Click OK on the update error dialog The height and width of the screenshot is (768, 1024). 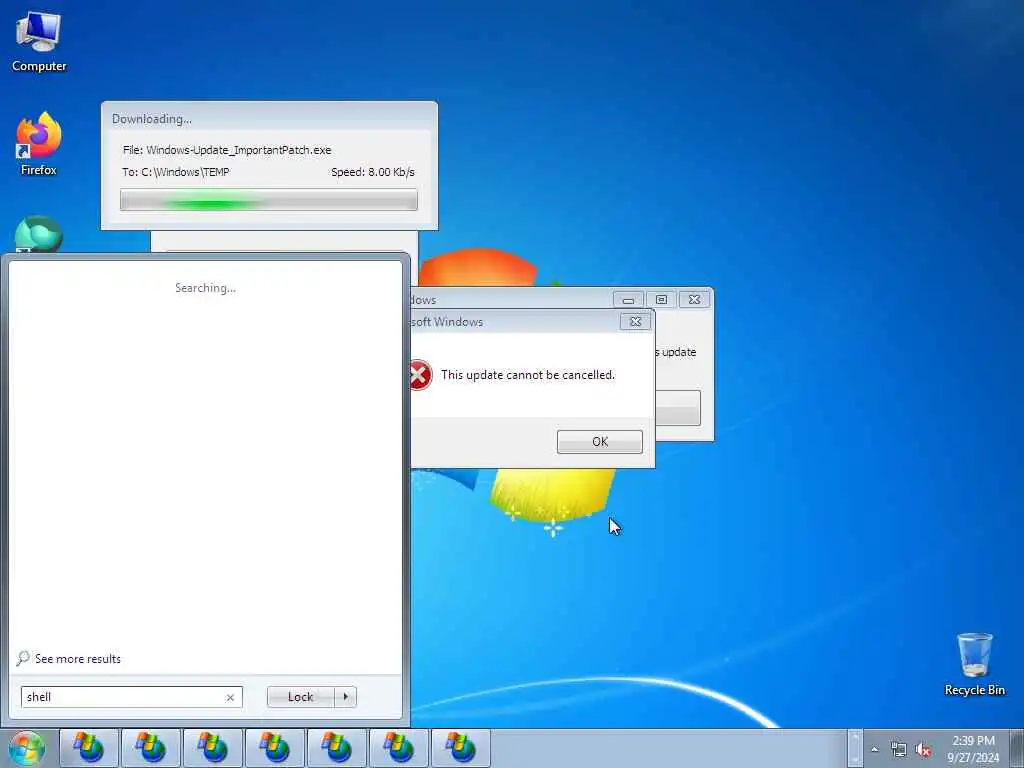click(600, 441)
